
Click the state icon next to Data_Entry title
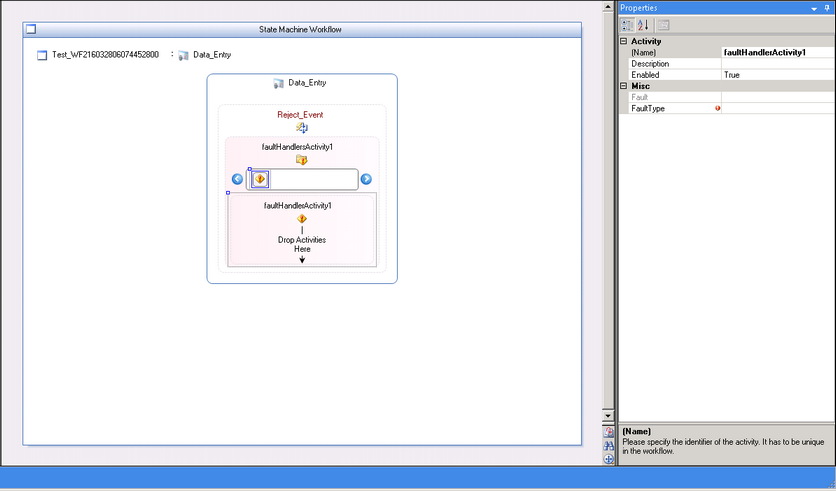(278, 83)
